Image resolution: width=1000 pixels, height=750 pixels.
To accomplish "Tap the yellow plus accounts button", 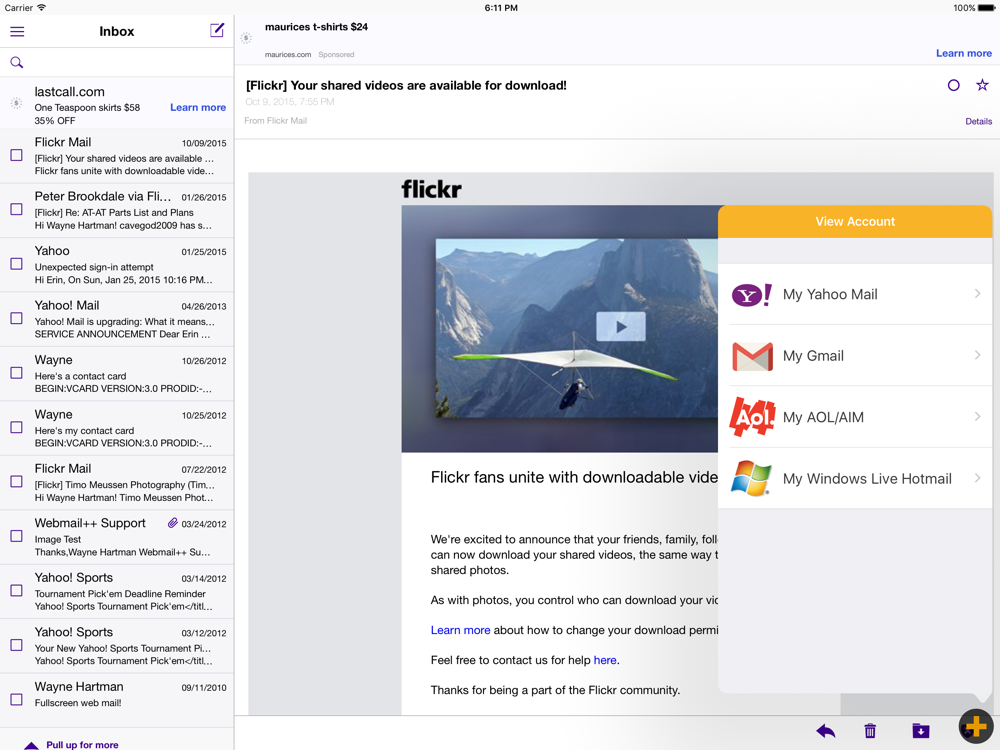I will tap(976, 726).
